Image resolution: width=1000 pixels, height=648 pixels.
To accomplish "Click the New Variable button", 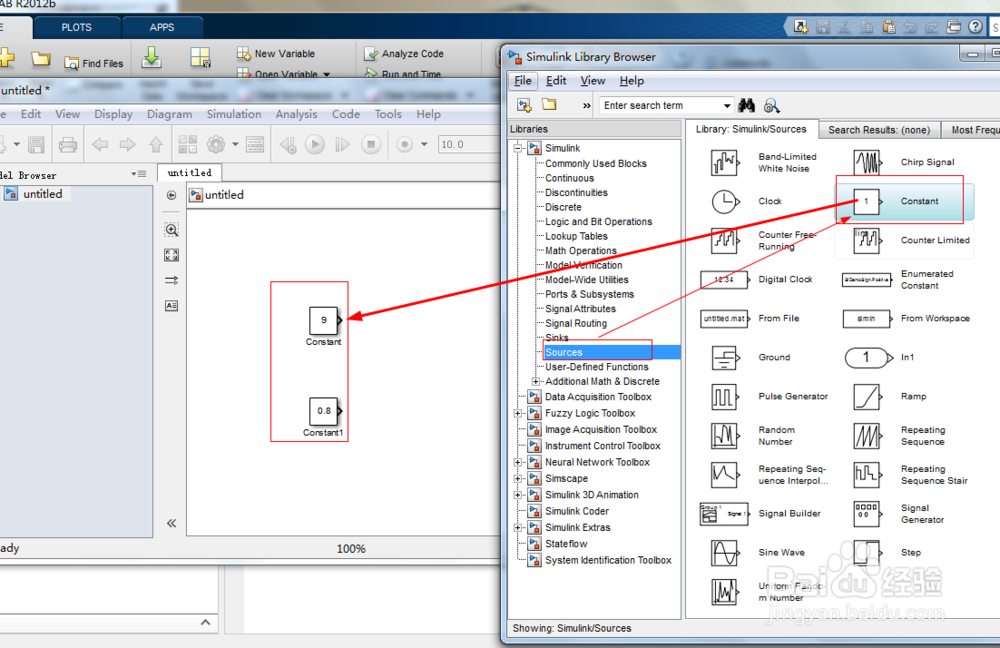I will pos(276,54).
